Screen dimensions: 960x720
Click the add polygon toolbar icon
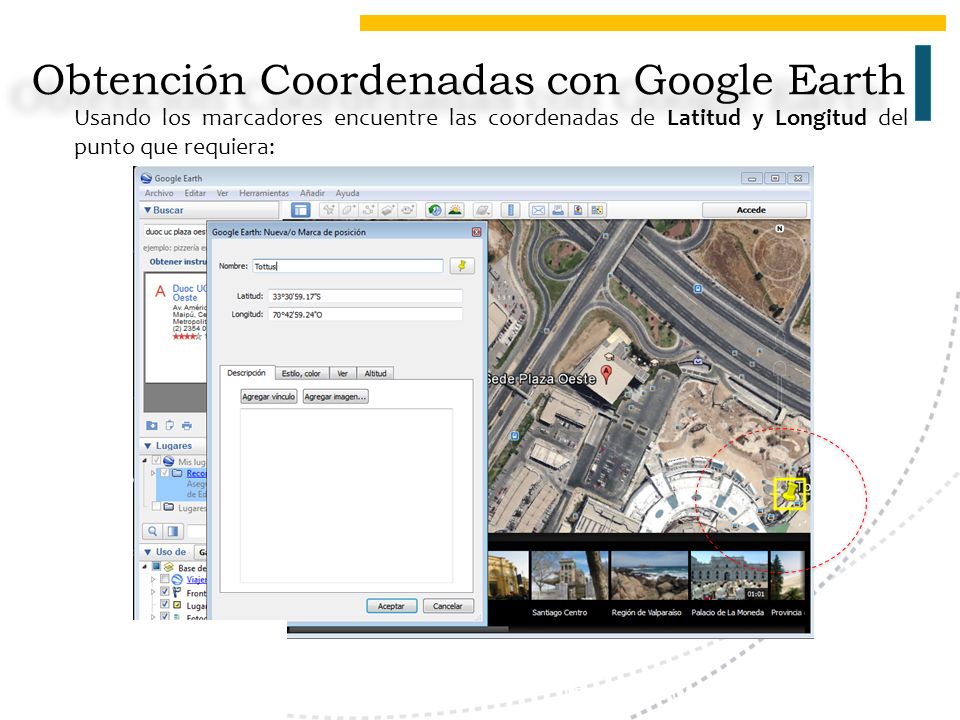348,210
